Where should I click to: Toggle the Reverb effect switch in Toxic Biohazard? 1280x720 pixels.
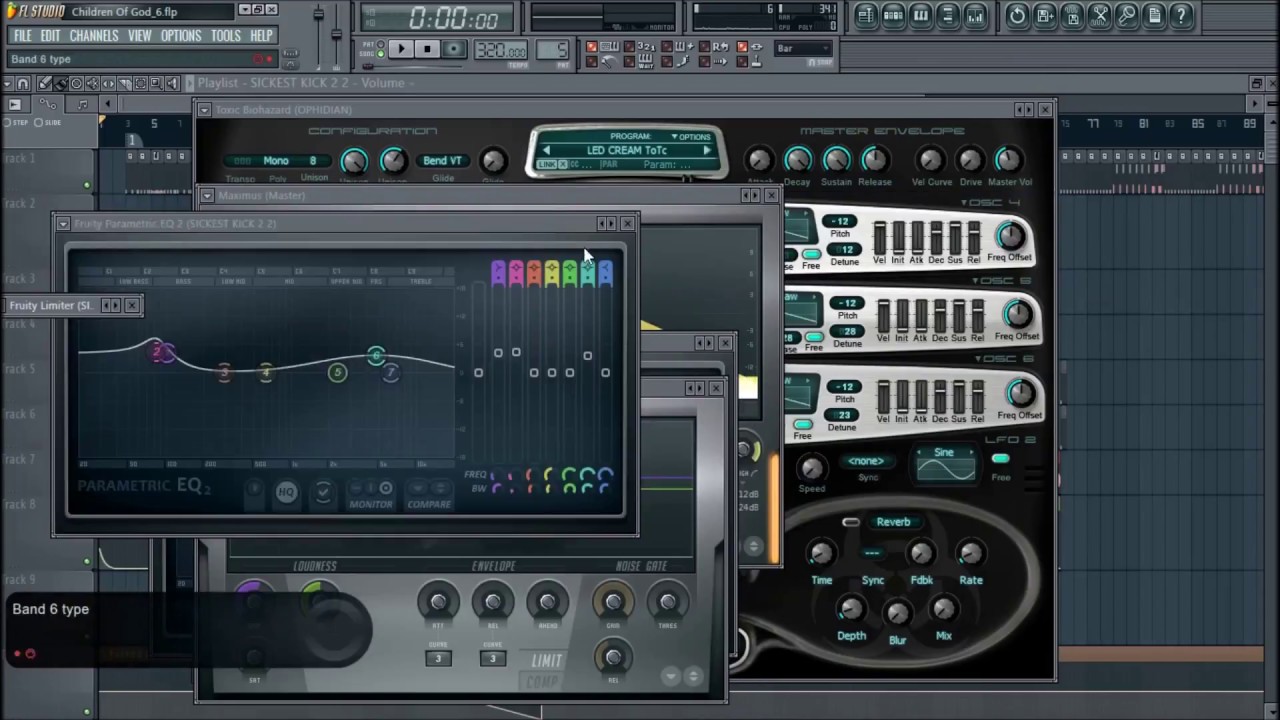(851, 522)
